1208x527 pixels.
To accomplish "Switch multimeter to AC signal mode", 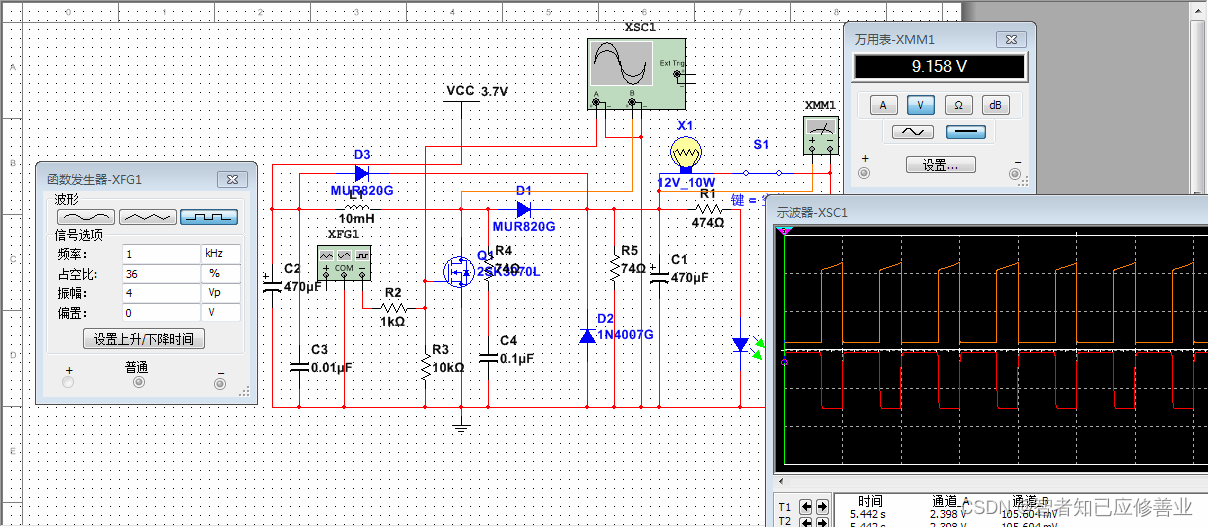I will tap(913, 132).
